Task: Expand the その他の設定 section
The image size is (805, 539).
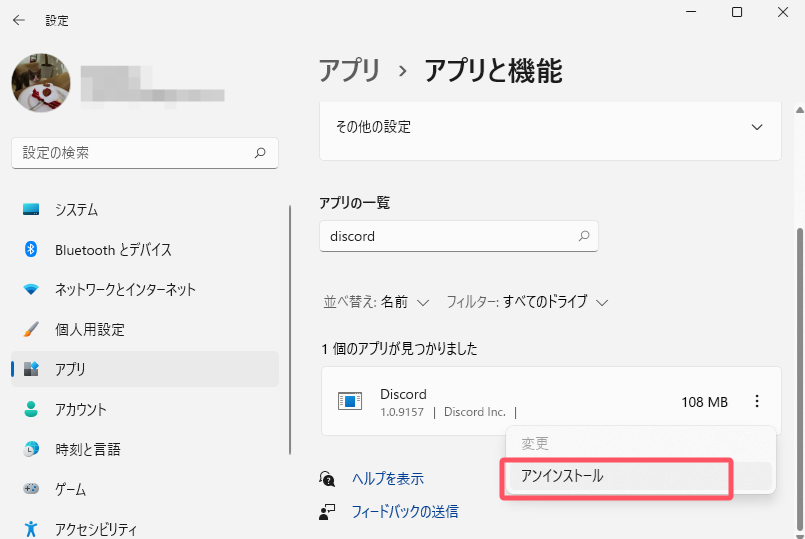Action: [757, 127]
